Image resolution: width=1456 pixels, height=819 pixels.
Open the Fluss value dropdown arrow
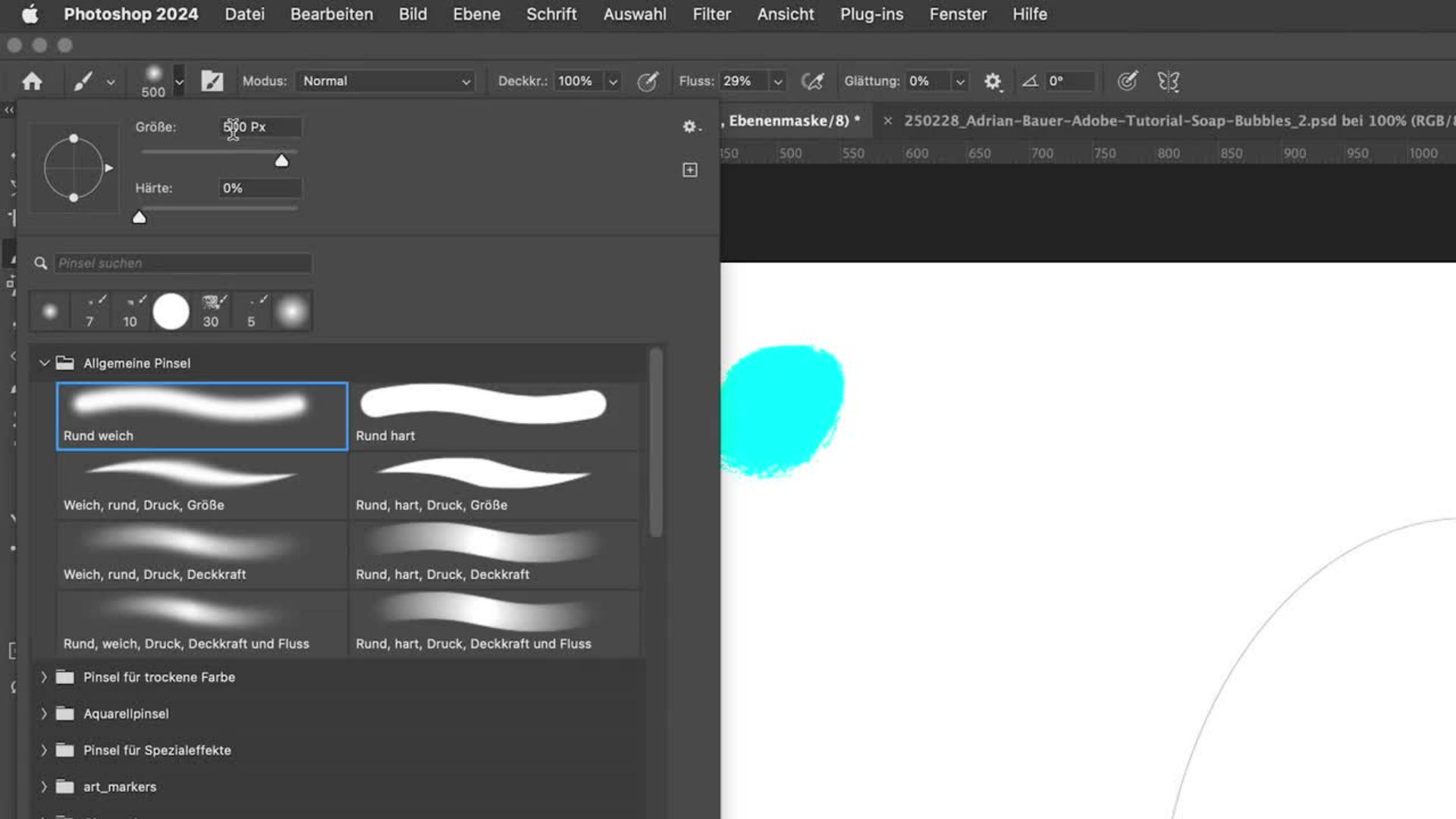(777, 81)
